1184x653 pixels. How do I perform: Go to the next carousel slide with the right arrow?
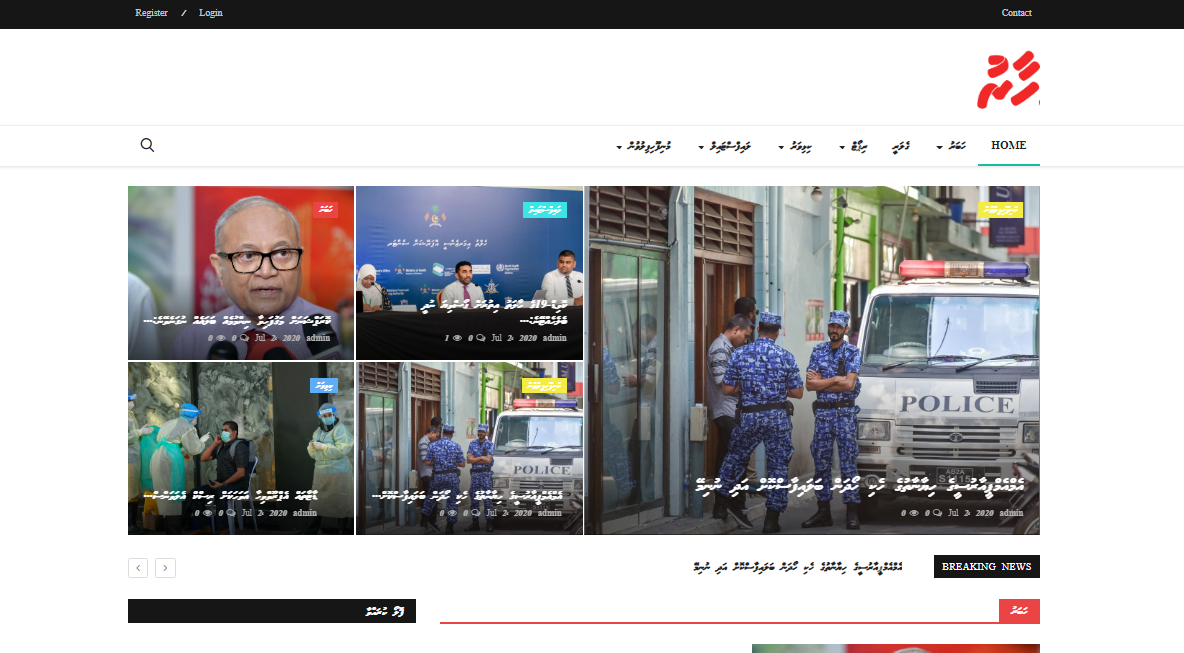(x=165, y=567)
